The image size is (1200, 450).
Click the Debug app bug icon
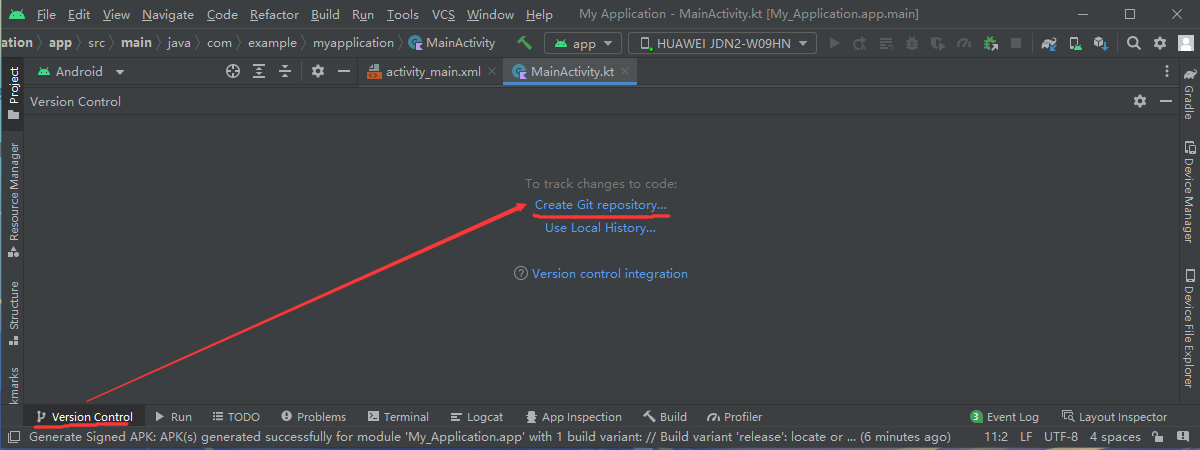912,43
